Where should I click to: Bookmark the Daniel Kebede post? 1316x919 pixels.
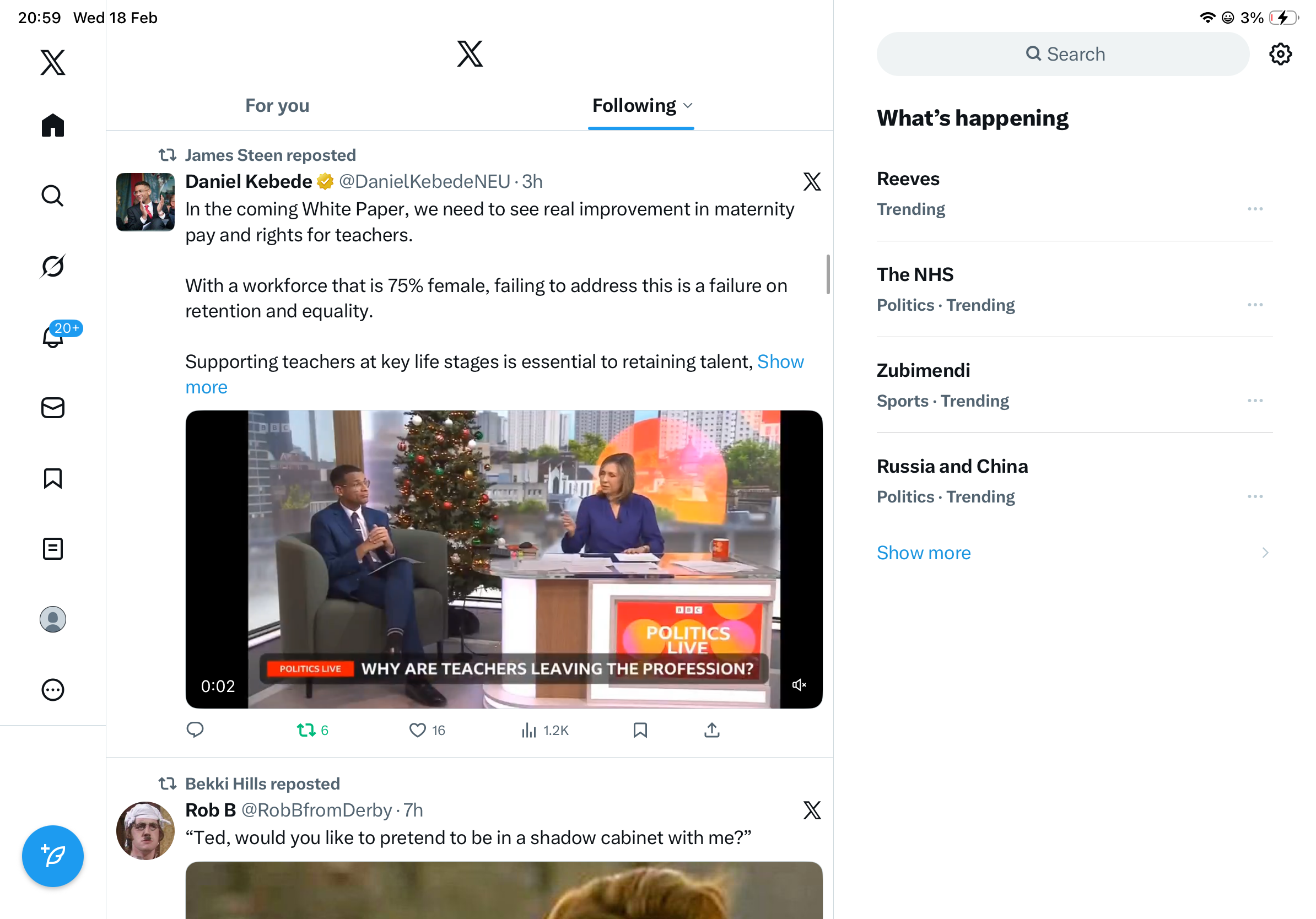coord(640,730)
